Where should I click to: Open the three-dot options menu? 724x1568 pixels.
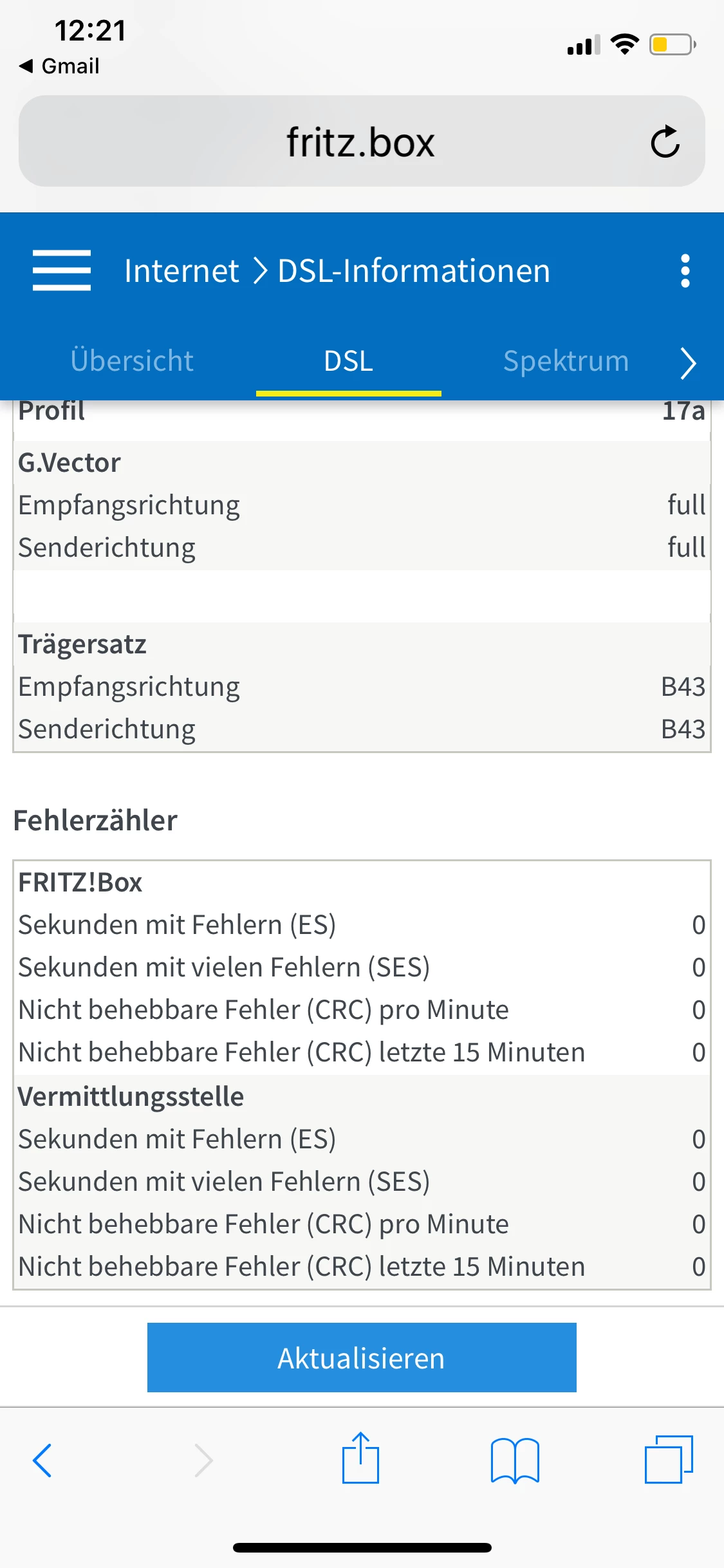tap(685, 270)
